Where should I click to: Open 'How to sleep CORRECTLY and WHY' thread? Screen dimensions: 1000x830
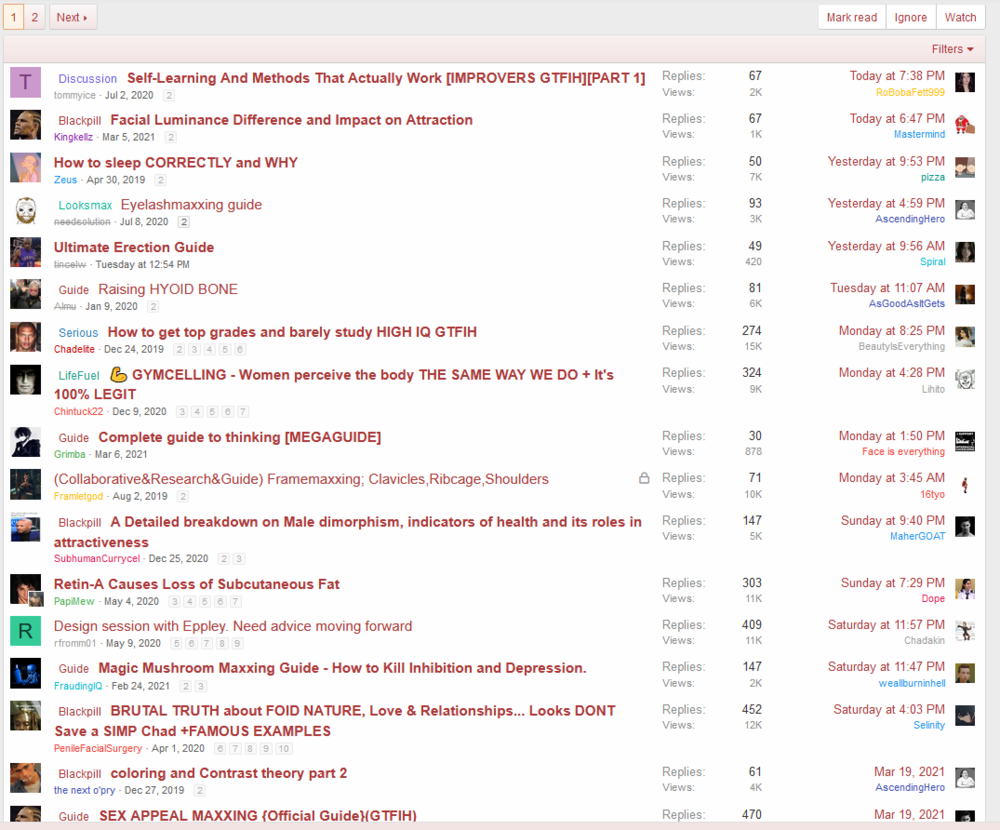point(175,163)
